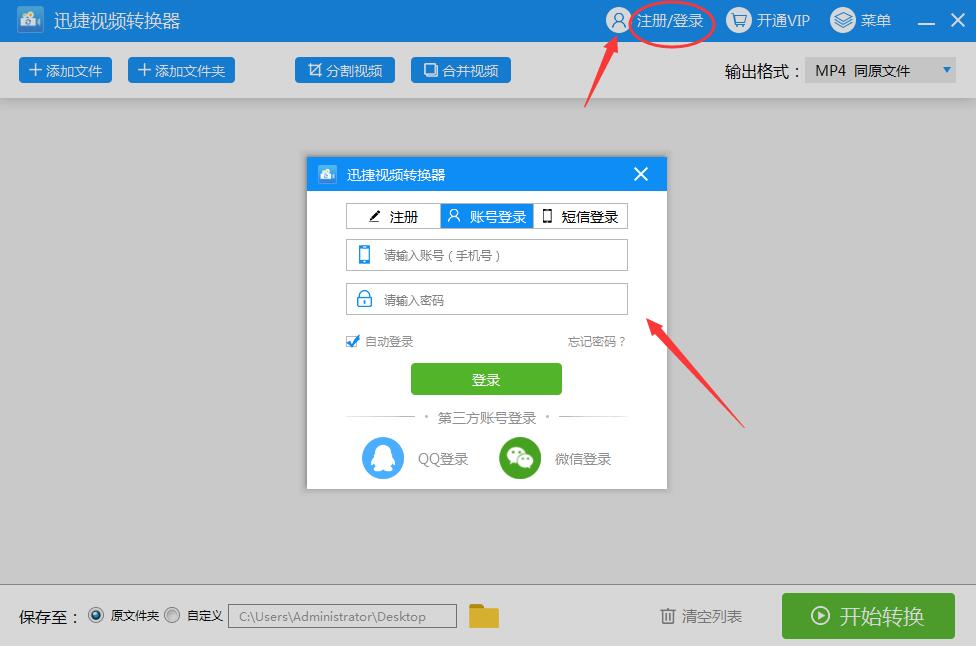Screen dimensions: 976x646
Task: Choose the 自定义 custom save location option
Action: (171, 617)
